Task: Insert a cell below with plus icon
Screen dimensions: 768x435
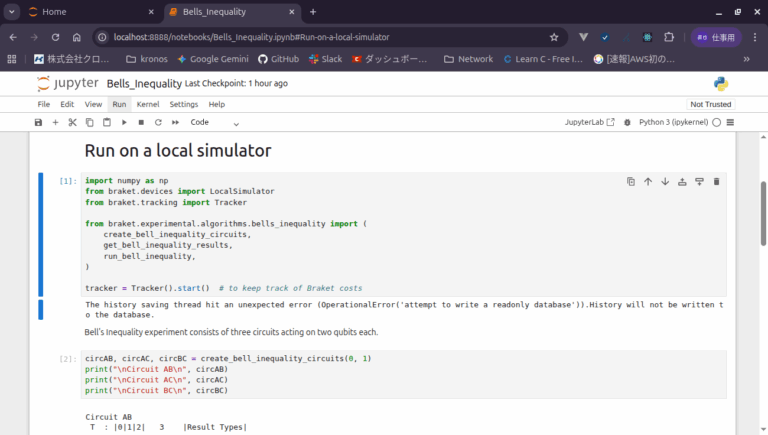Action: click(x=55, y=122)
